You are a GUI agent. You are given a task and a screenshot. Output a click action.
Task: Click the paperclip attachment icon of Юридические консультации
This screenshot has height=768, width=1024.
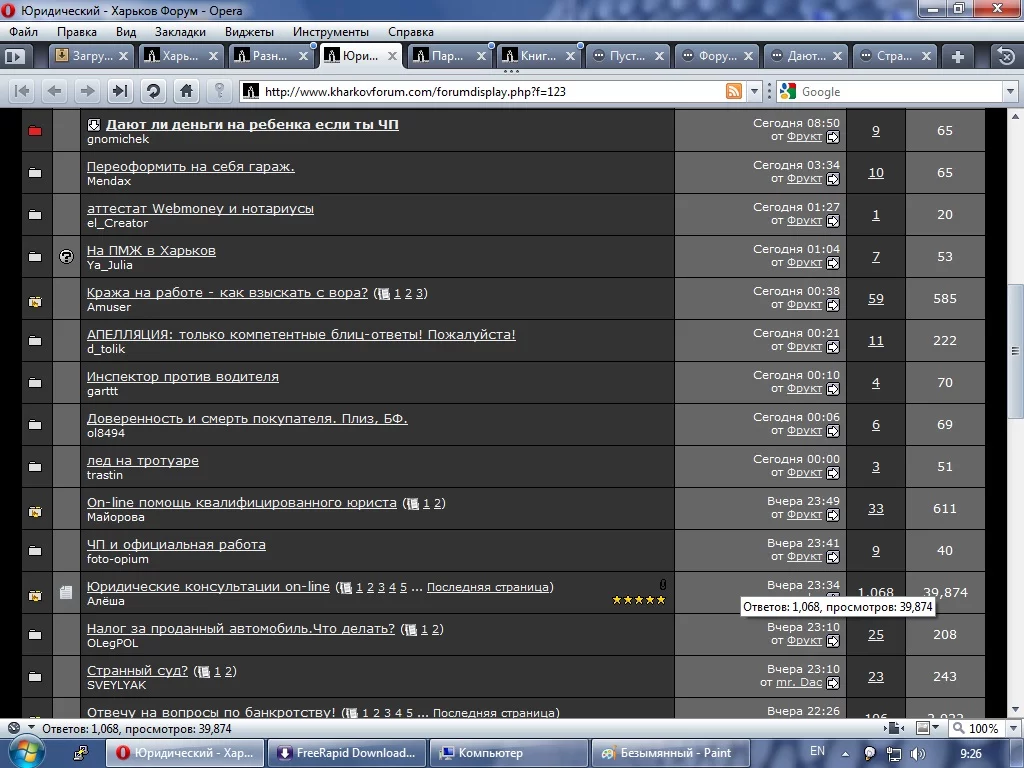coord(662,584)
